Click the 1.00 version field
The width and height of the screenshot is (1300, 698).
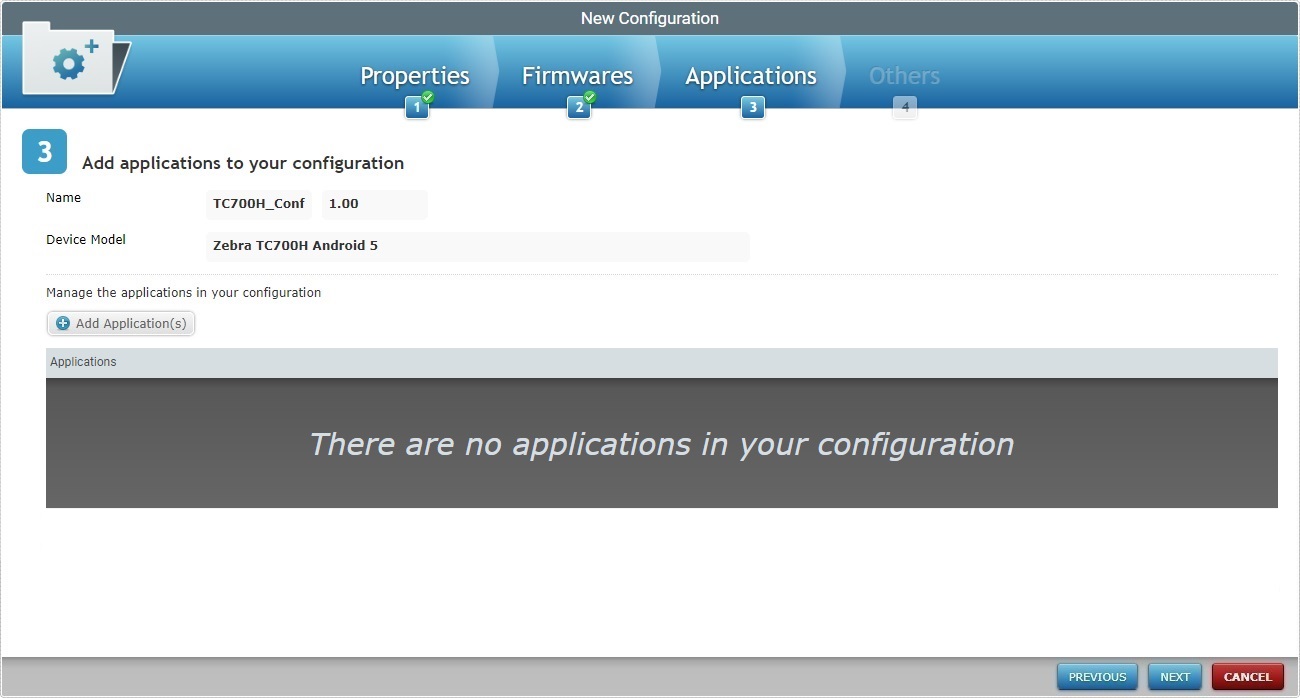[x=373, y=204]
